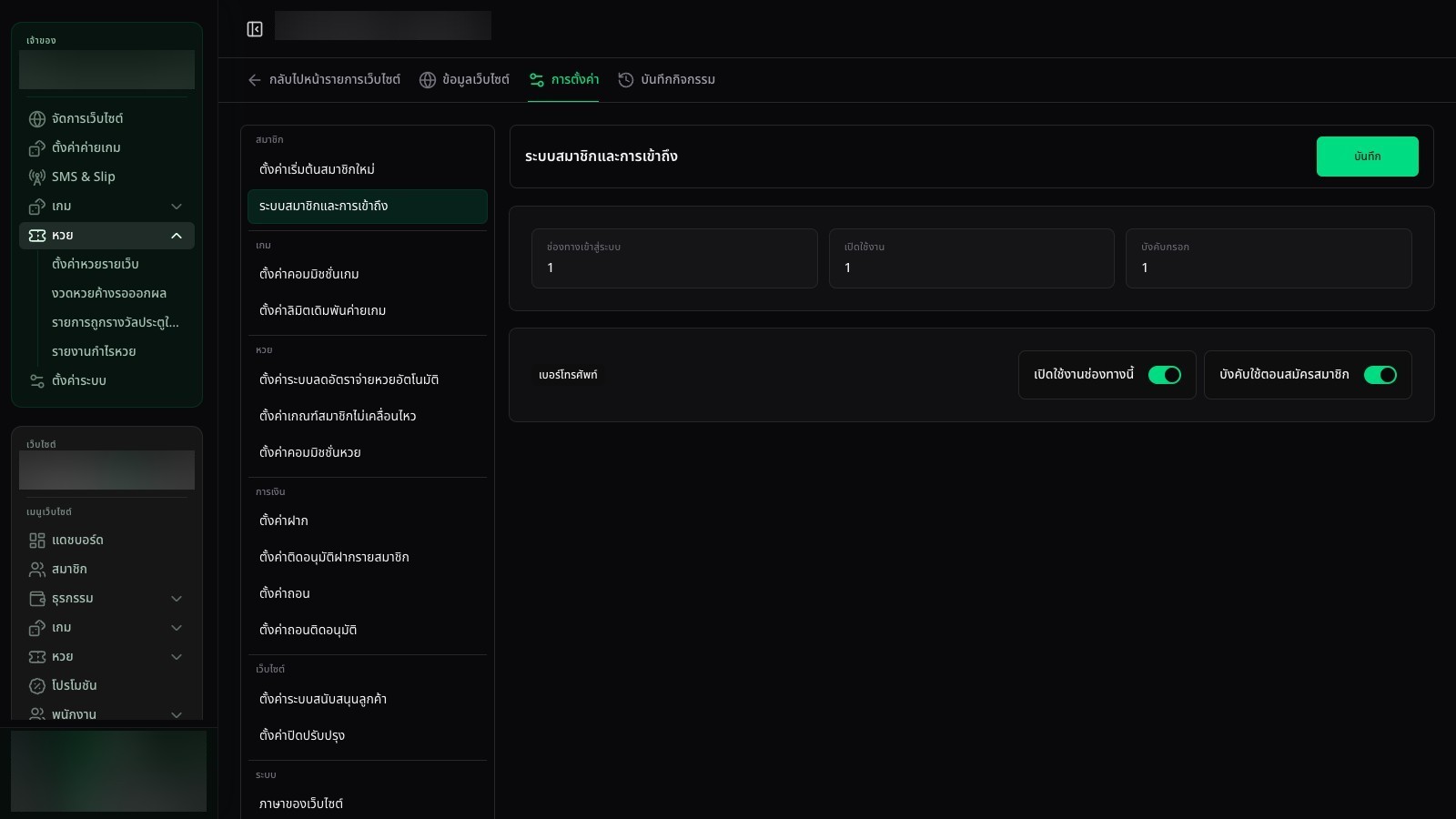This screenshot has width=1456, height=819.
Task: Open รายการถูกรางวัลประตู submenu item
Action: click(x=116, y=323)
